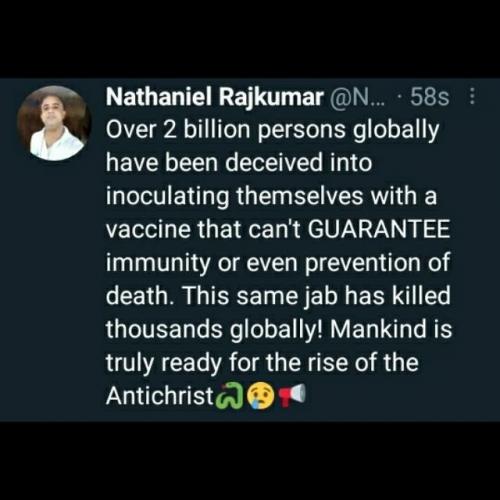
Task: Click the words 'Mankind is'
Action: (391, 329)
